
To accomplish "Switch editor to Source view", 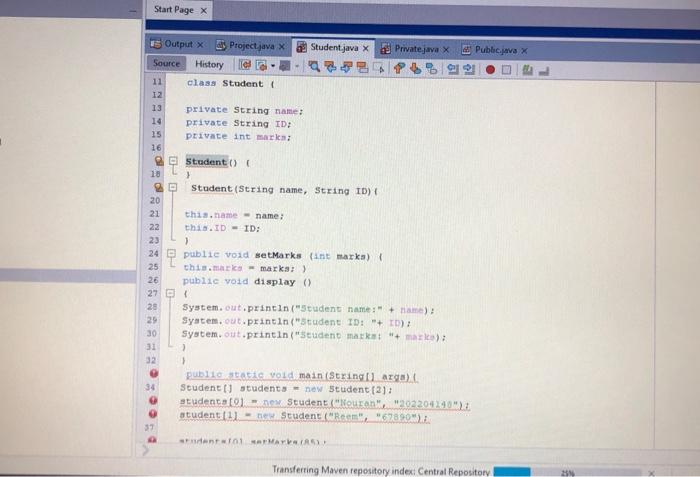I will [x=166, y=63].
